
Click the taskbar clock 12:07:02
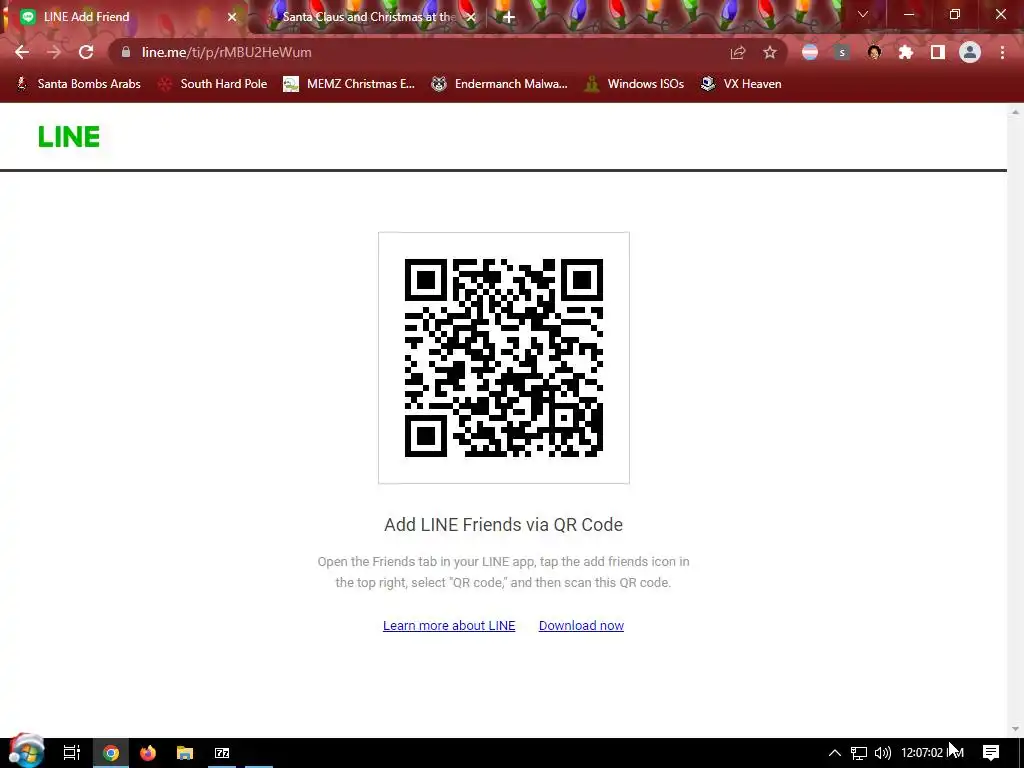click(933, 753)
